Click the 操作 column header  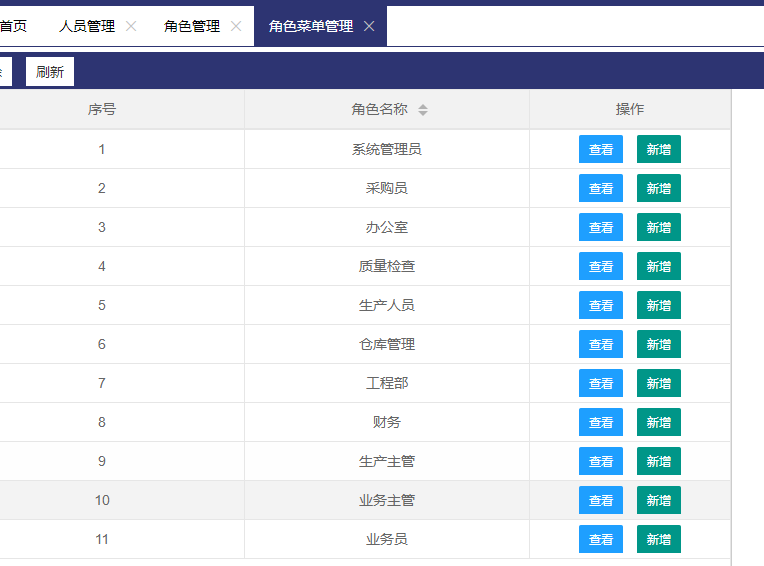(x=630, y=109)
